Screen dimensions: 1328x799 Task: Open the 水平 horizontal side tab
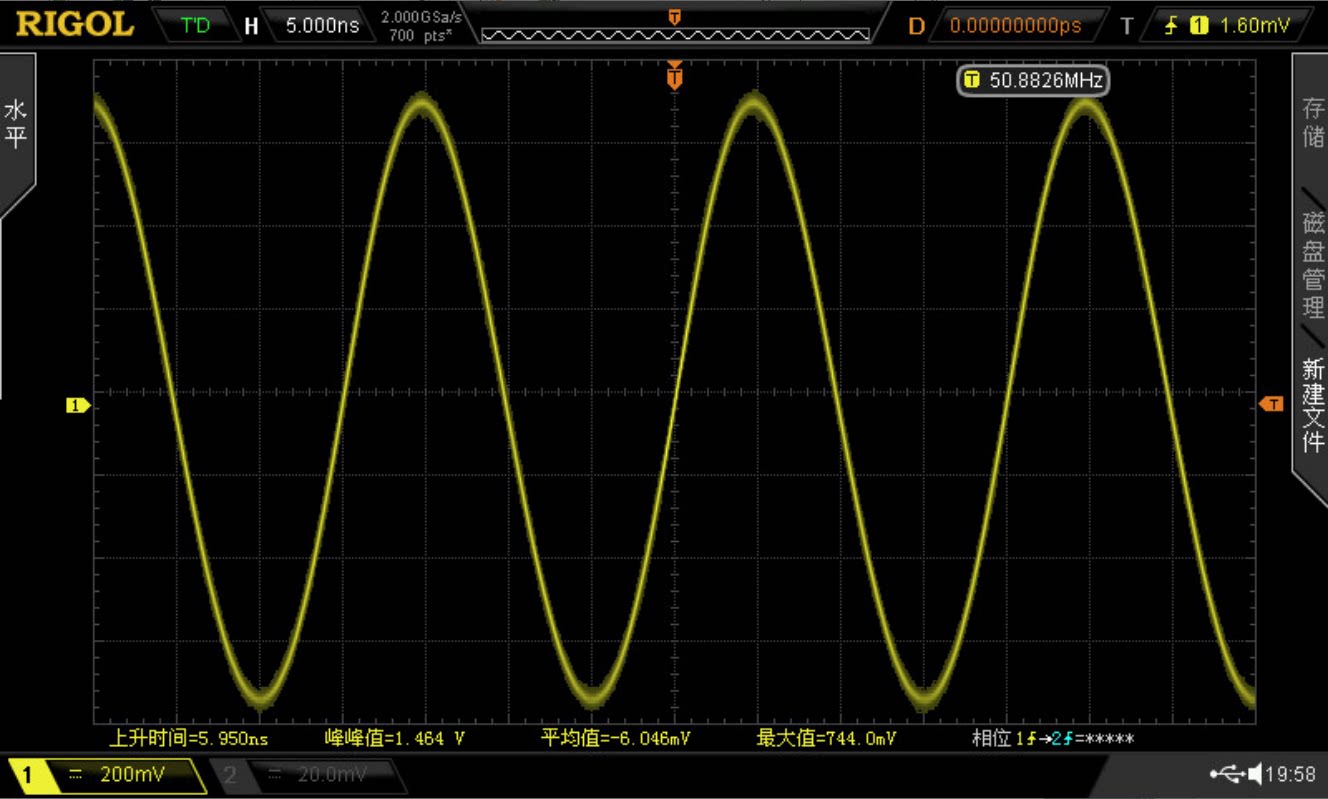coord(16,125)
